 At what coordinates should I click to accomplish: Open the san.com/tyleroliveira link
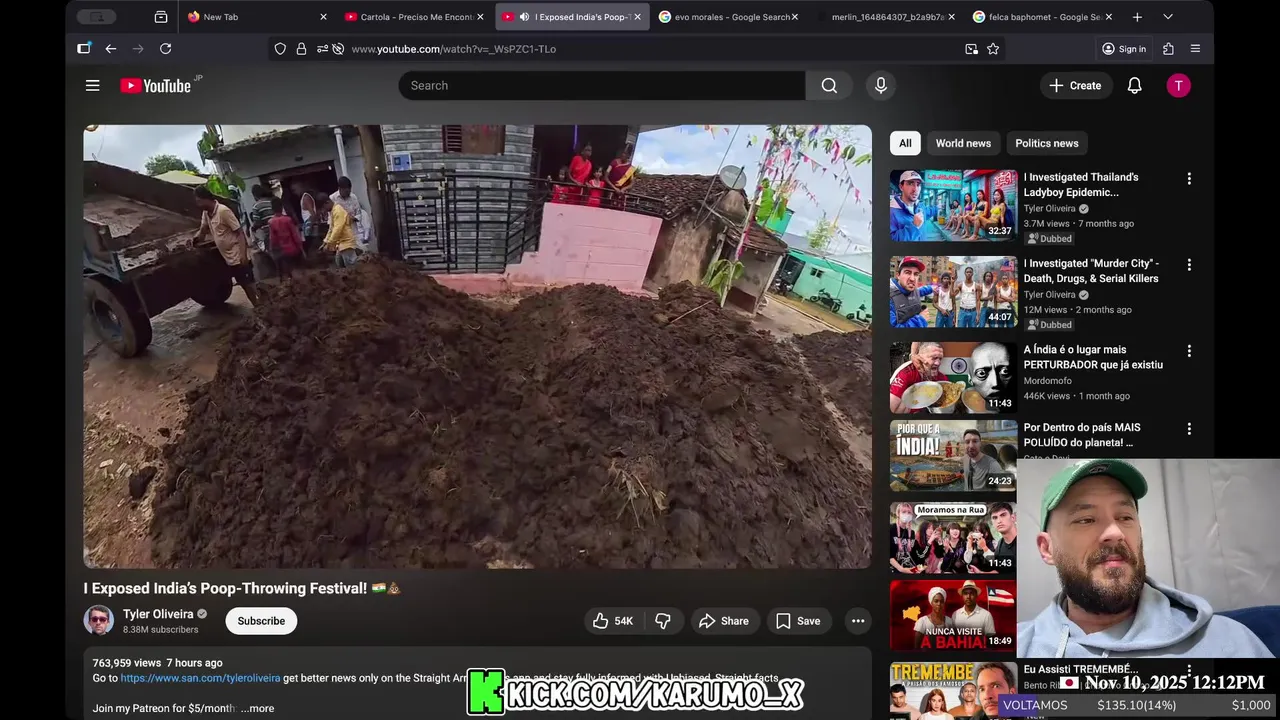pyautogui.click(x=200, y=678)
